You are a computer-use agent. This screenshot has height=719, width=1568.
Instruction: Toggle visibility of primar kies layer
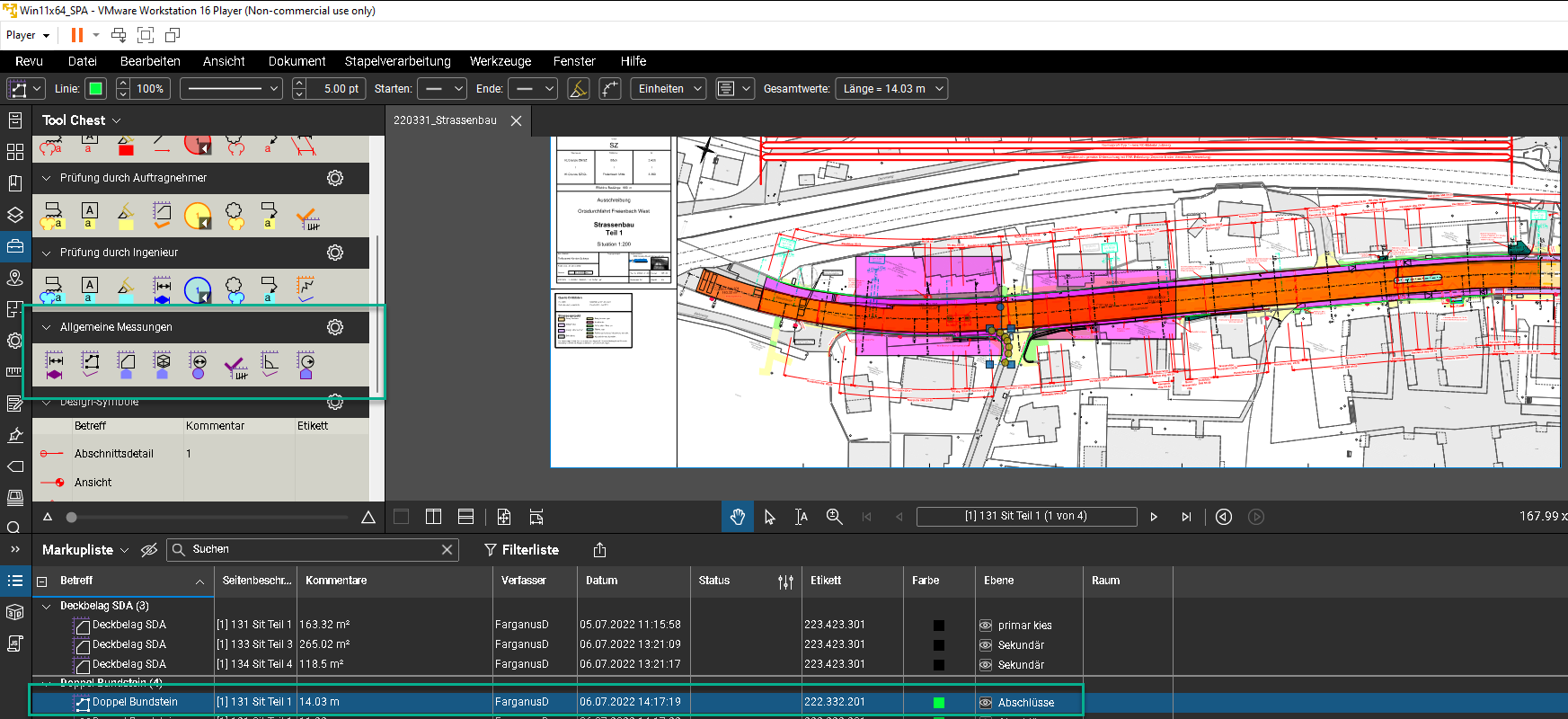(986, 626)
